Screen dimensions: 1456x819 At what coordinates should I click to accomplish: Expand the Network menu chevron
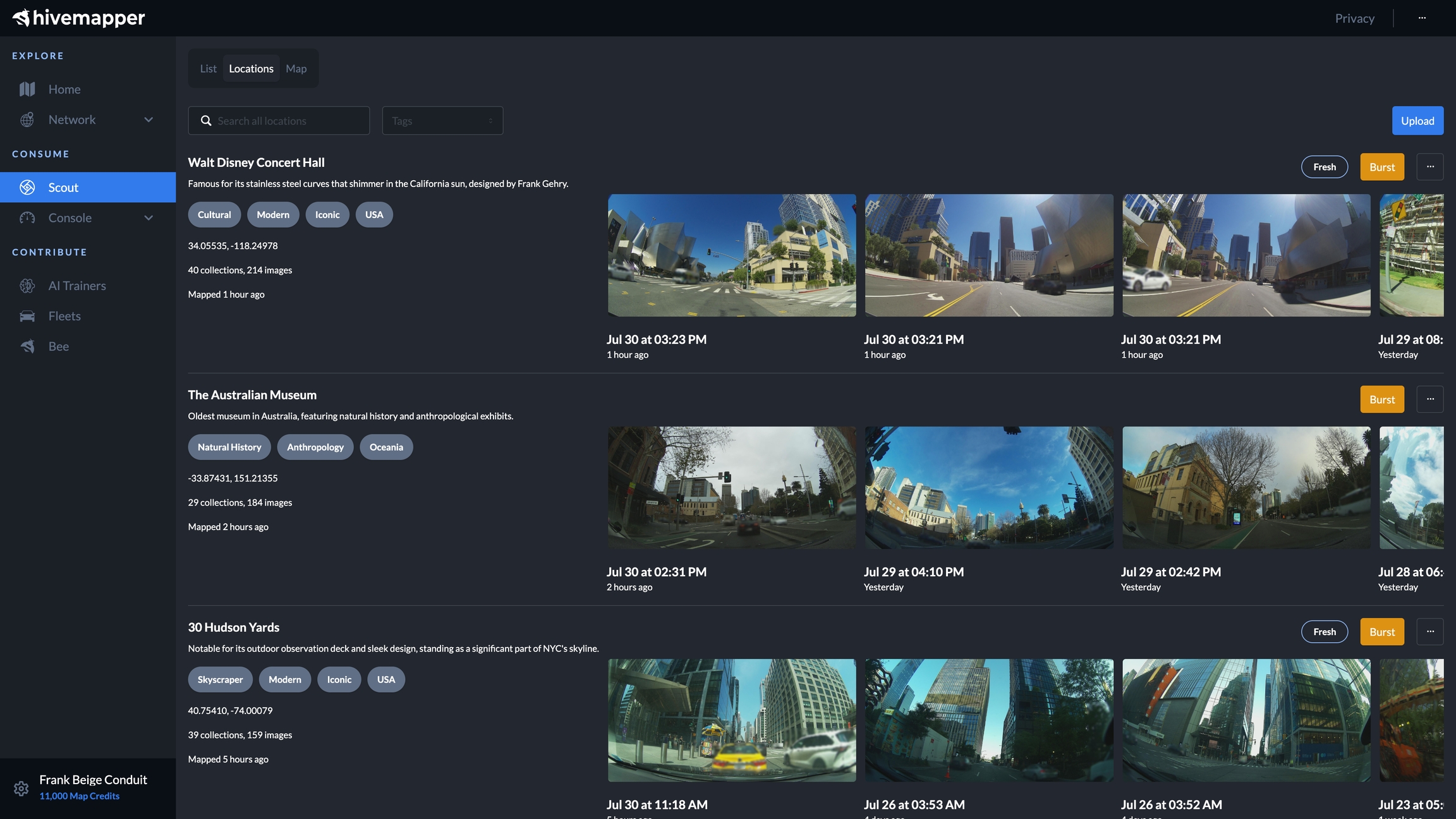click(149, 119)
